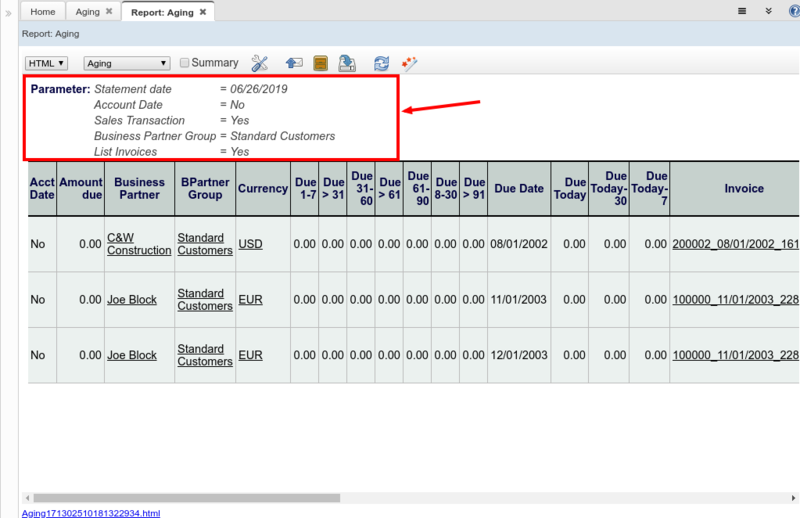This screenshot has width=800, height=518.
Task: Click the customize report wrench icon
Action: (x=259, y=63)
